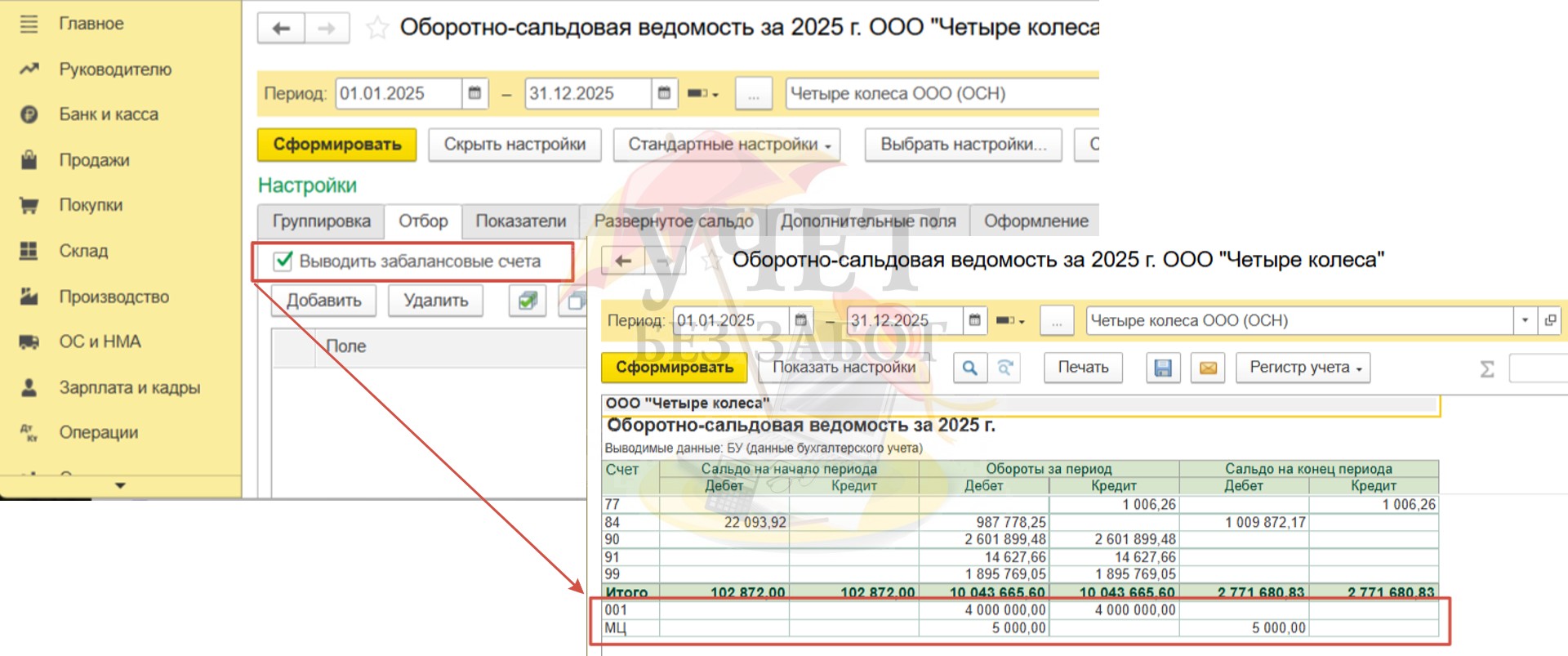Open the 'Показатели' tab
Screen dimensions: 1568x656
(x=520, y=221)
